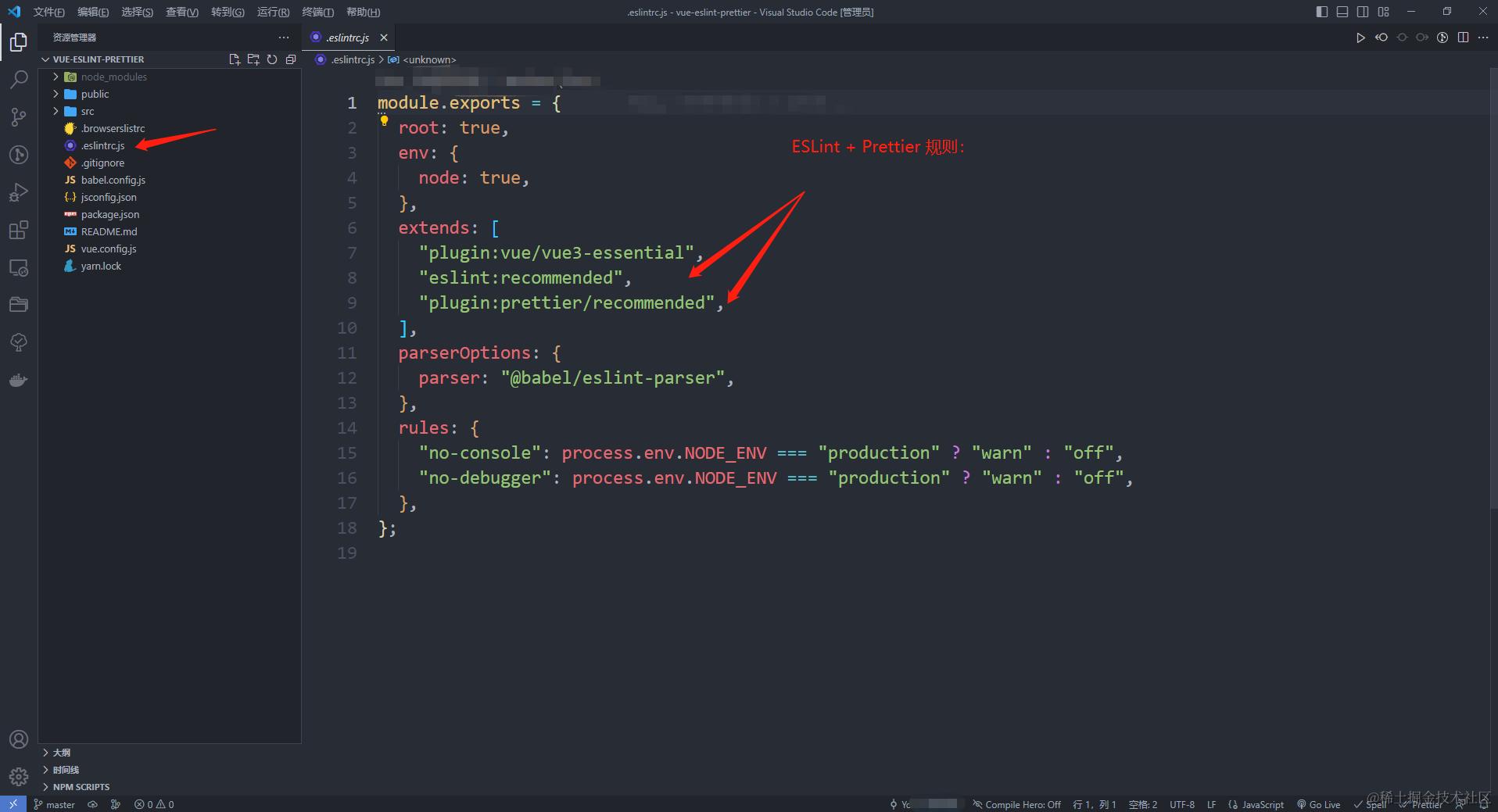Click the New File icon in explorer
1498x812 pixels.
point(234,59)
